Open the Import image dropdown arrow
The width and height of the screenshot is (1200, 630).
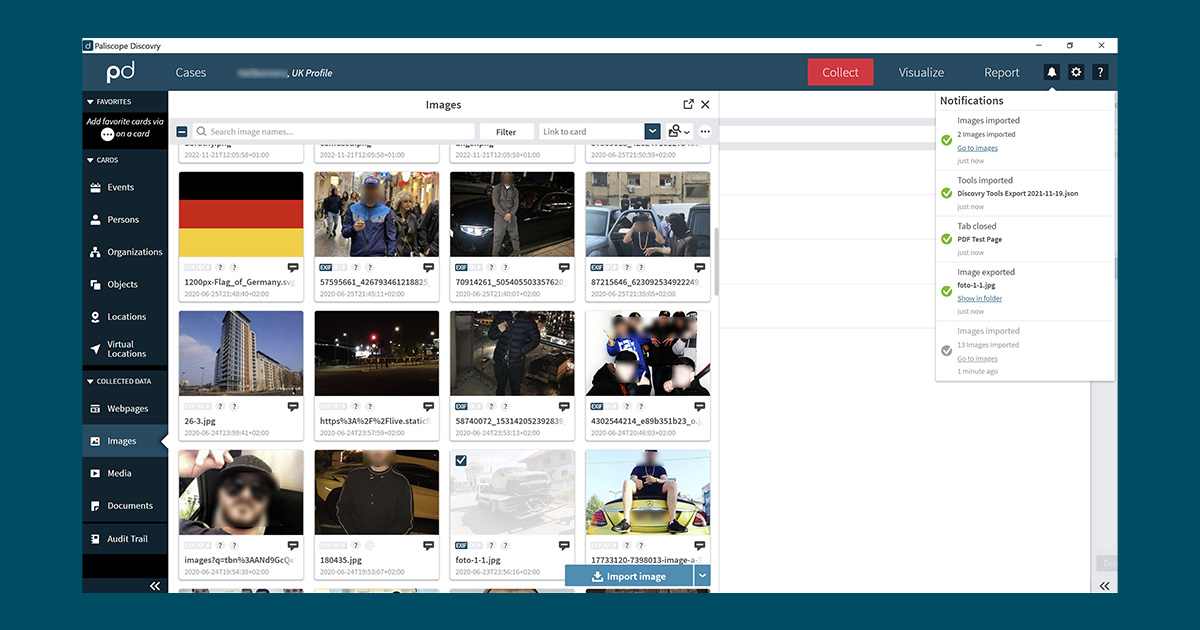point(702,576)
